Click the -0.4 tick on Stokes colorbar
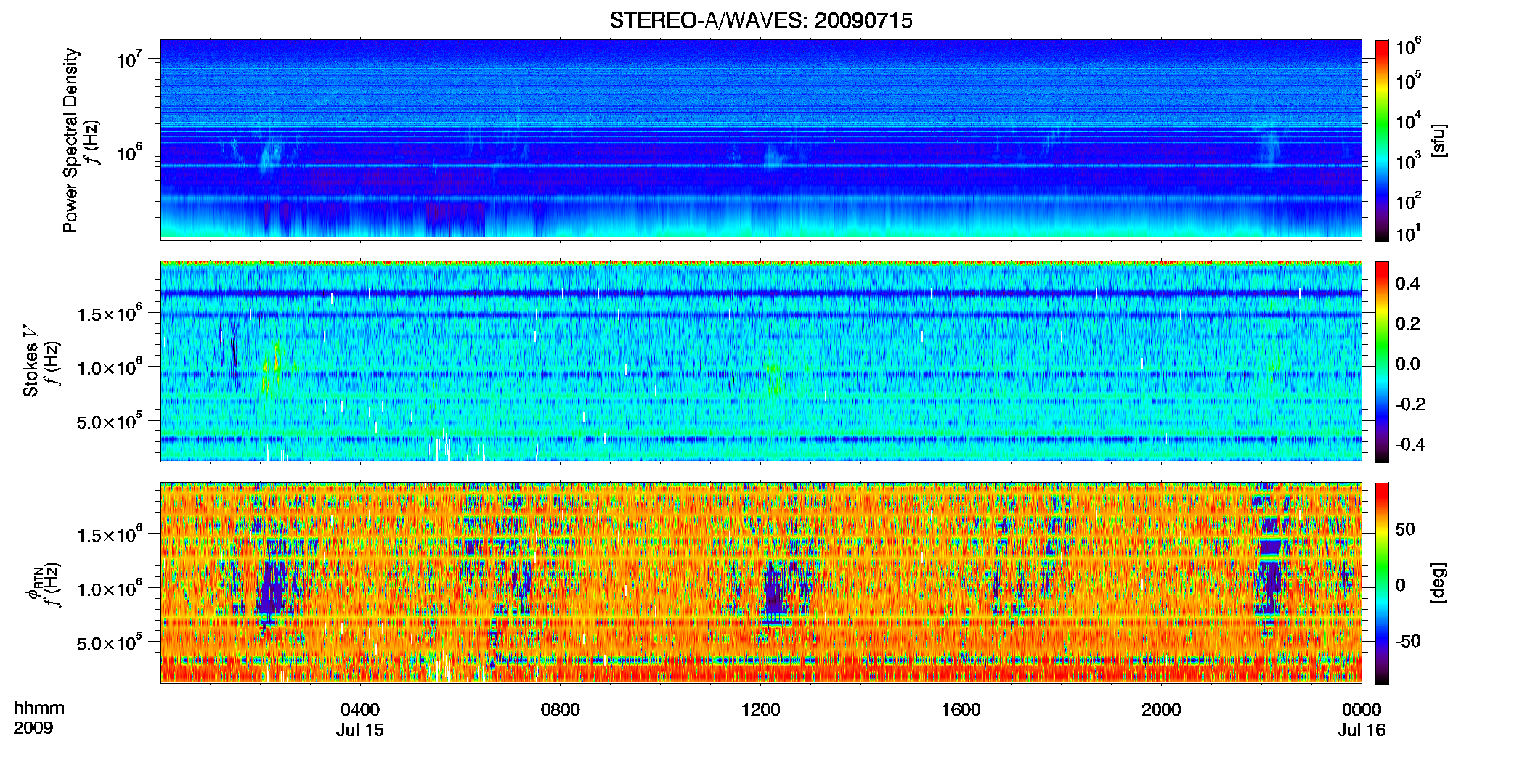 pyautogui.click(x=1410, y=445)
